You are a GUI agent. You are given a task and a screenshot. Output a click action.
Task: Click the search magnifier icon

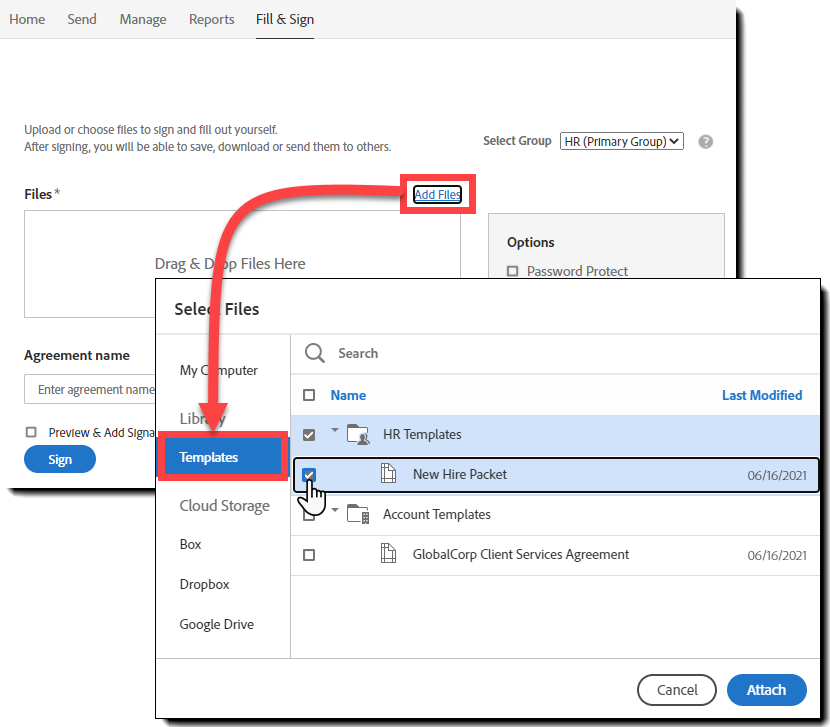click(x=314, y=353)
